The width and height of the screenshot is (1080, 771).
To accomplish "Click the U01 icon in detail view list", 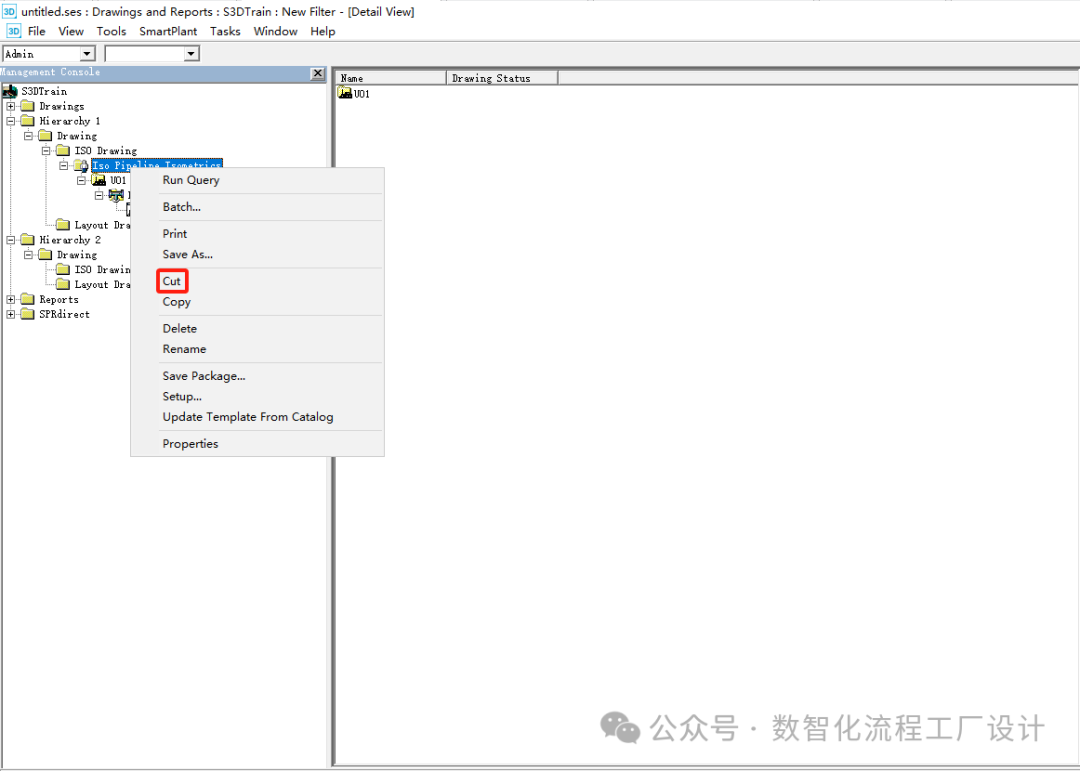I will tap(345, 93).
